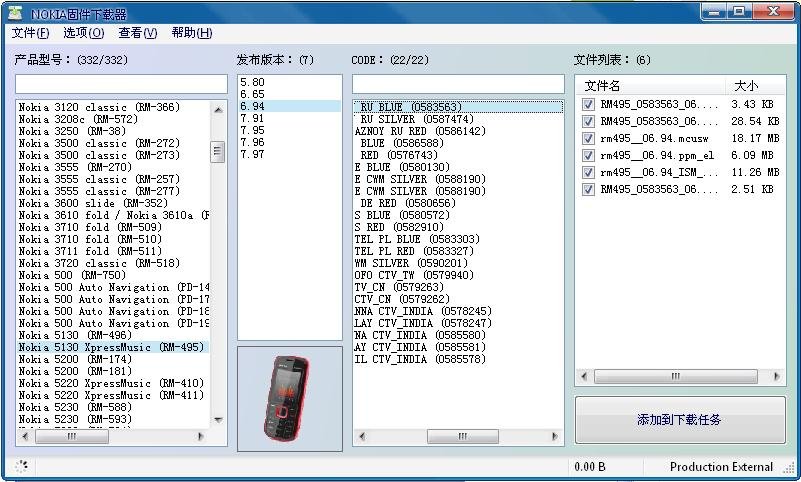Click CODE list horizontal scroll right arrow
This screenshot has width=801, height=482.
555,437
